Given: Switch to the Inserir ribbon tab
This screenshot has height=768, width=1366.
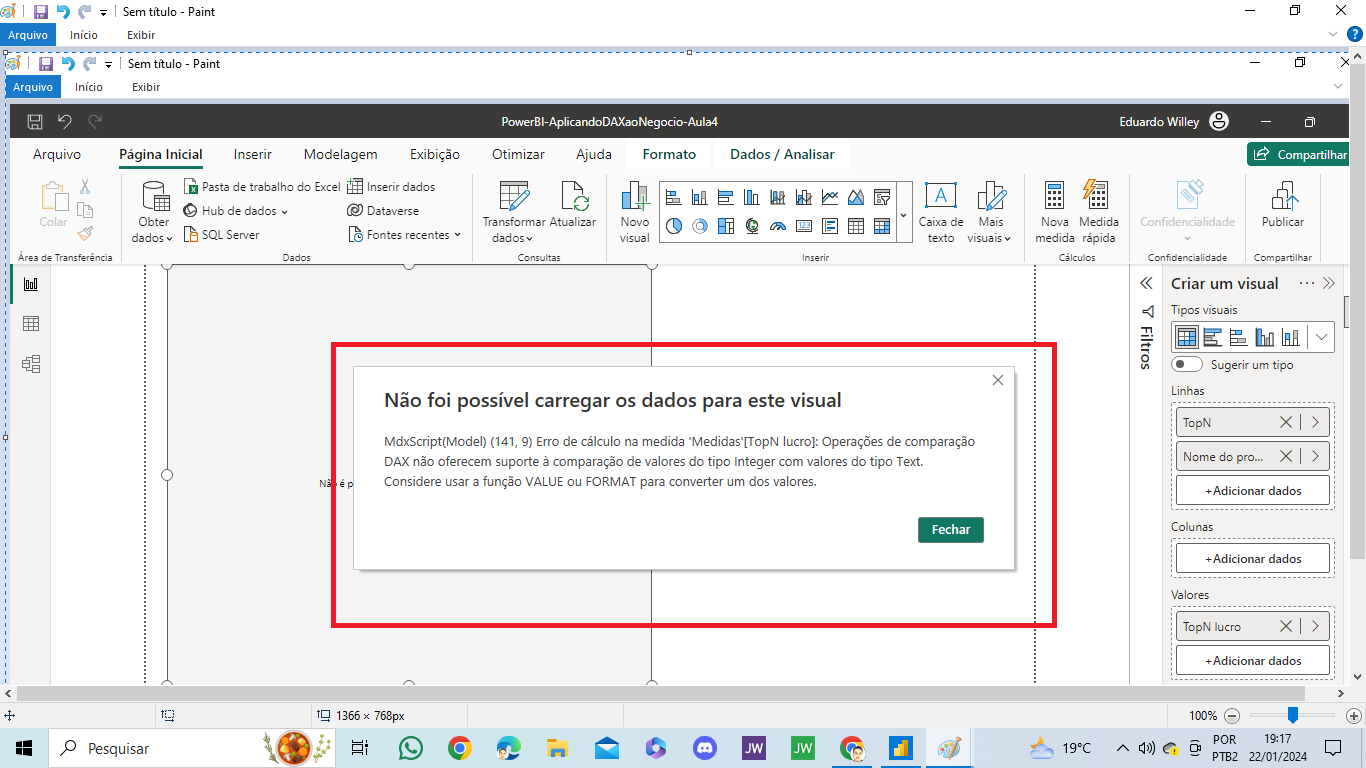Looking at the screenshot, I should [252, 154].
